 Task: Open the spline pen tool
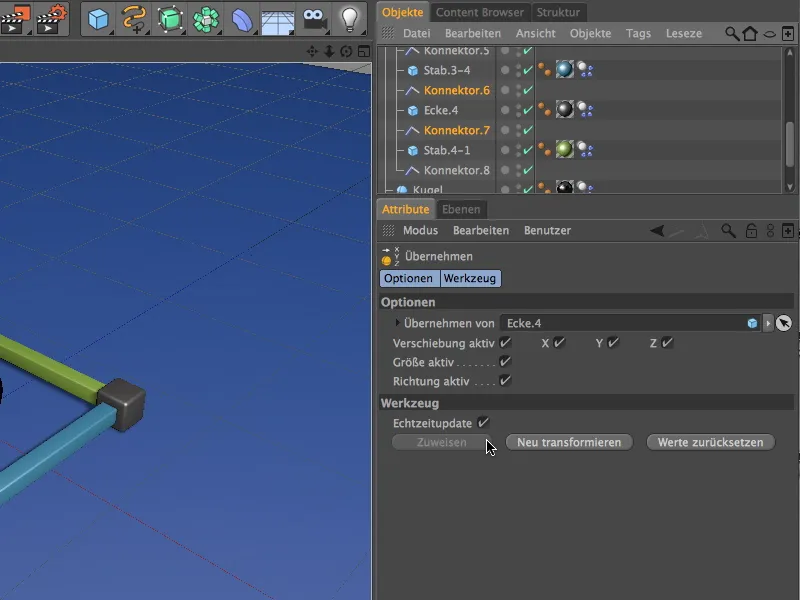[x=134, y=18]
